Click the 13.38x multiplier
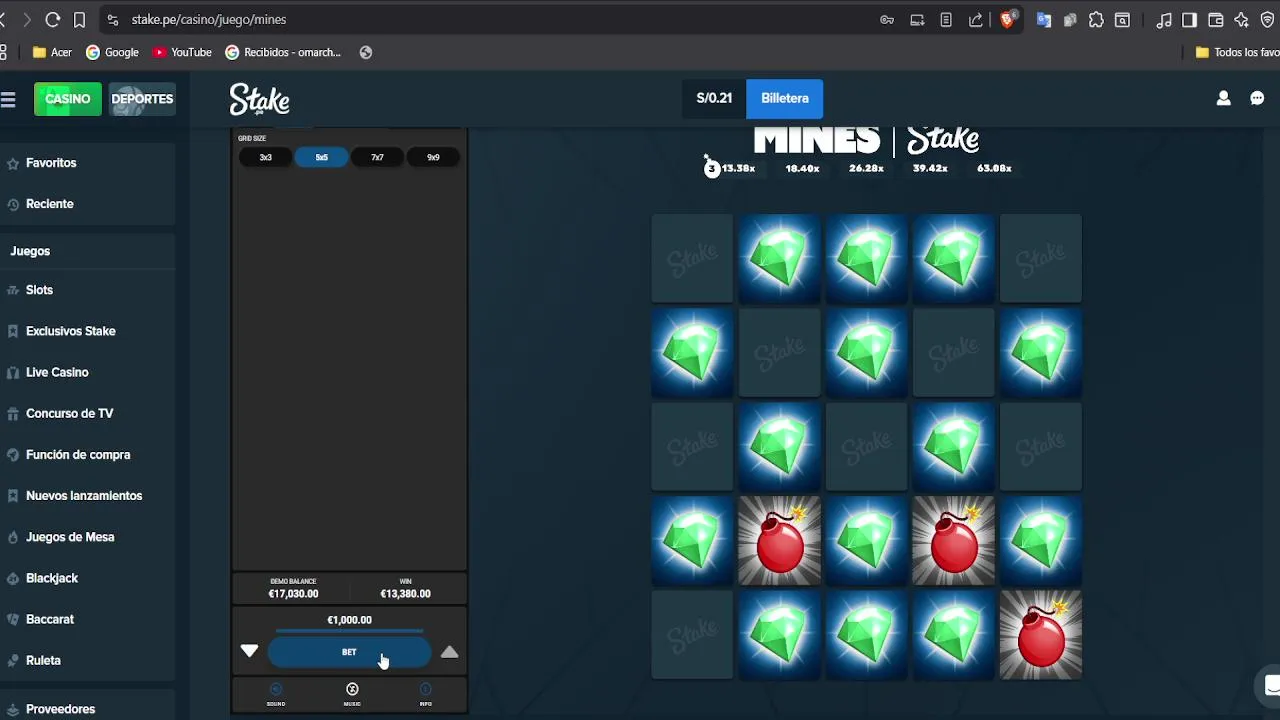Screen dimensions: 1280x720 click(x=738, y=168)
